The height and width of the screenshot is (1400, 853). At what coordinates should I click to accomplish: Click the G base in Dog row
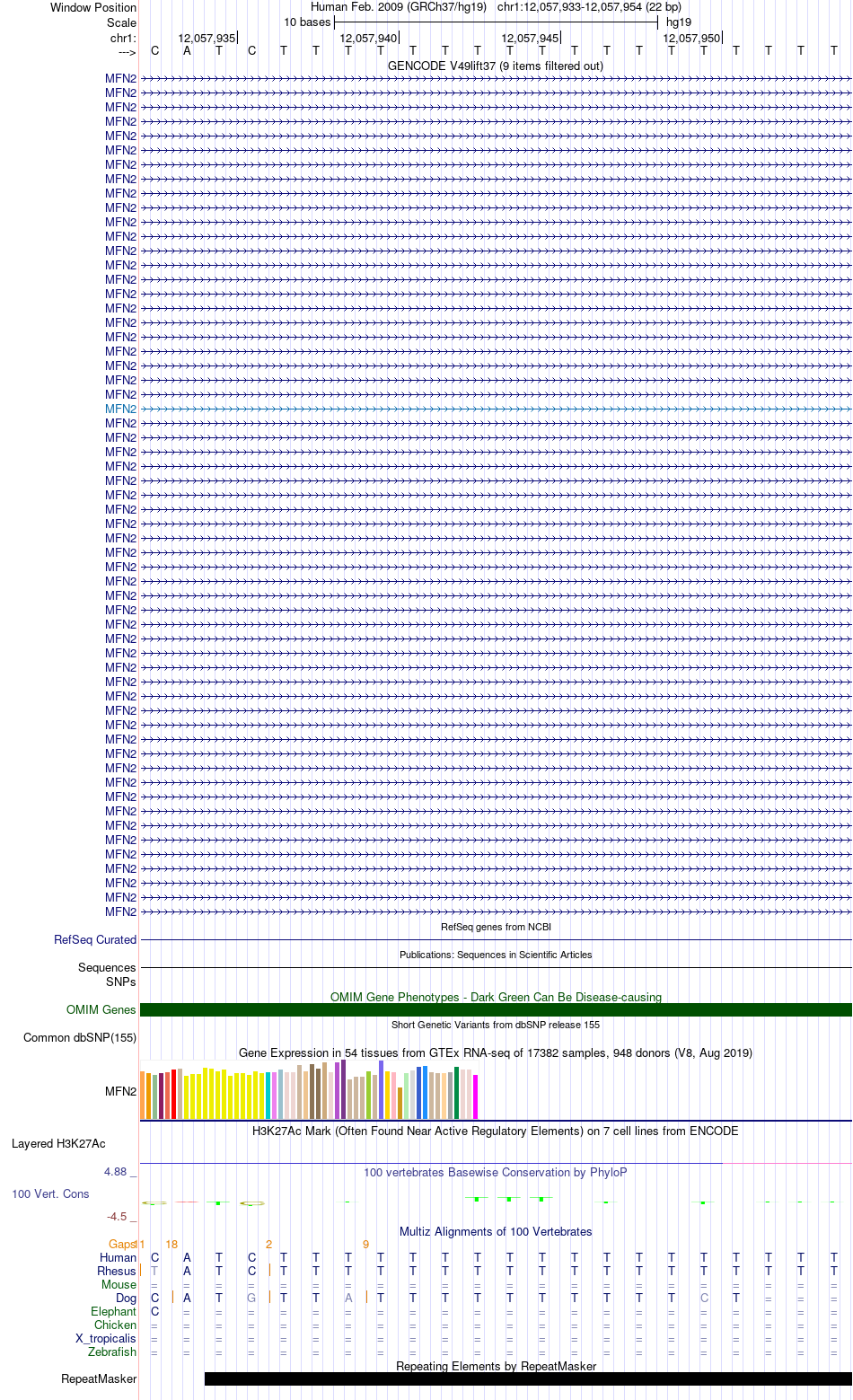coord(251,1298)
